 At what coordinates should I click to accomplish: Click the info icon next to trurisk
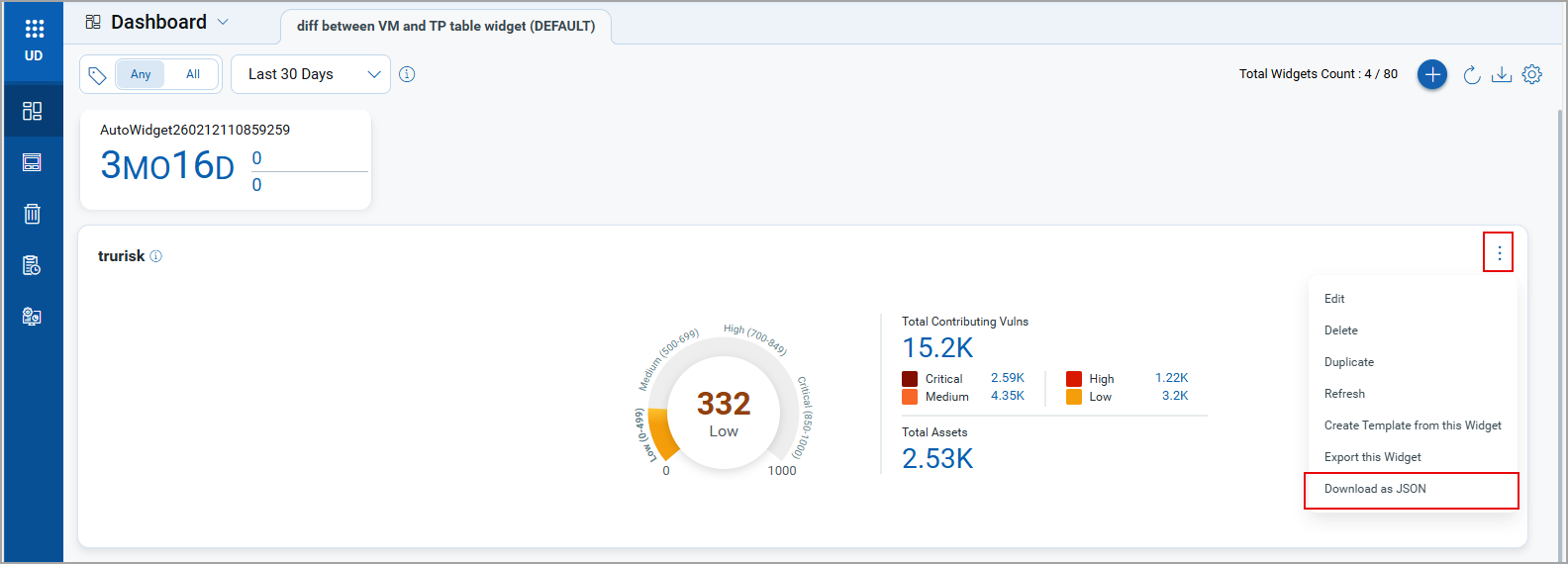[156, 256]
